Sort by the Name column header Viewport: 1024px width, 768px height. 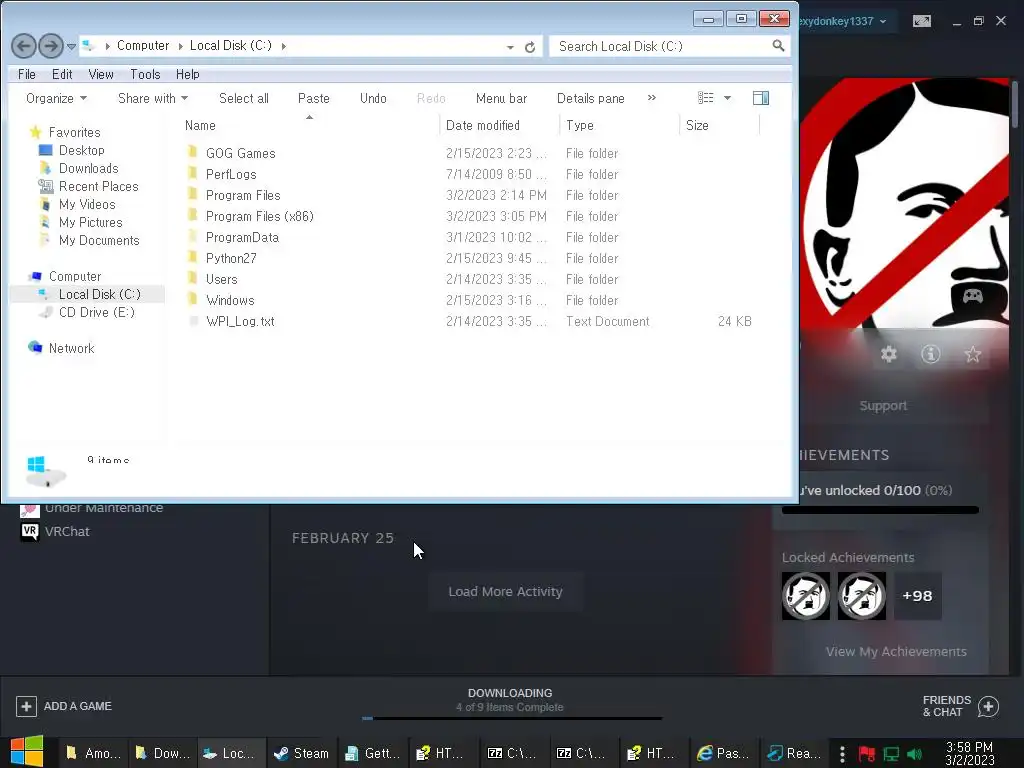(200, 125)
